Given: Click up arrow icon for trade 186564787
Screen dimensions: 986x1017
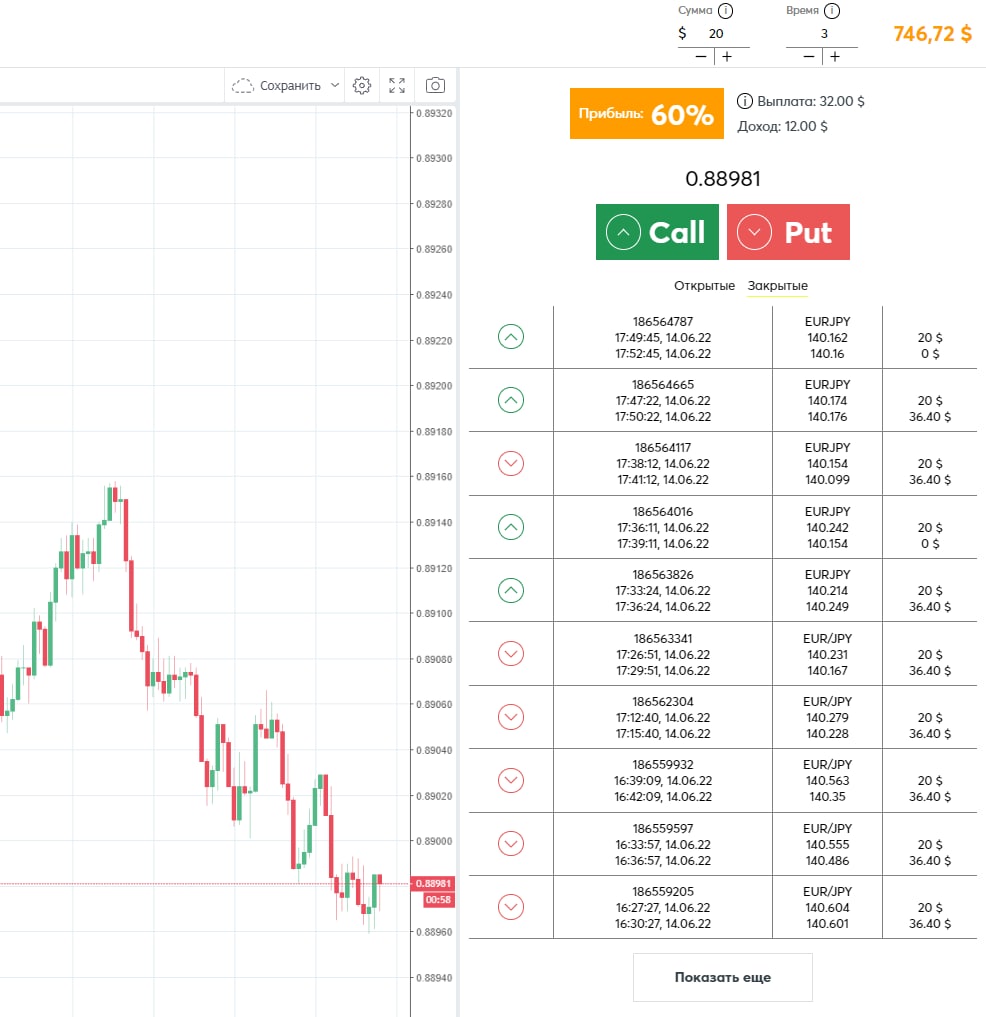Looking at the screenshot, I should (x=511, y=337).
